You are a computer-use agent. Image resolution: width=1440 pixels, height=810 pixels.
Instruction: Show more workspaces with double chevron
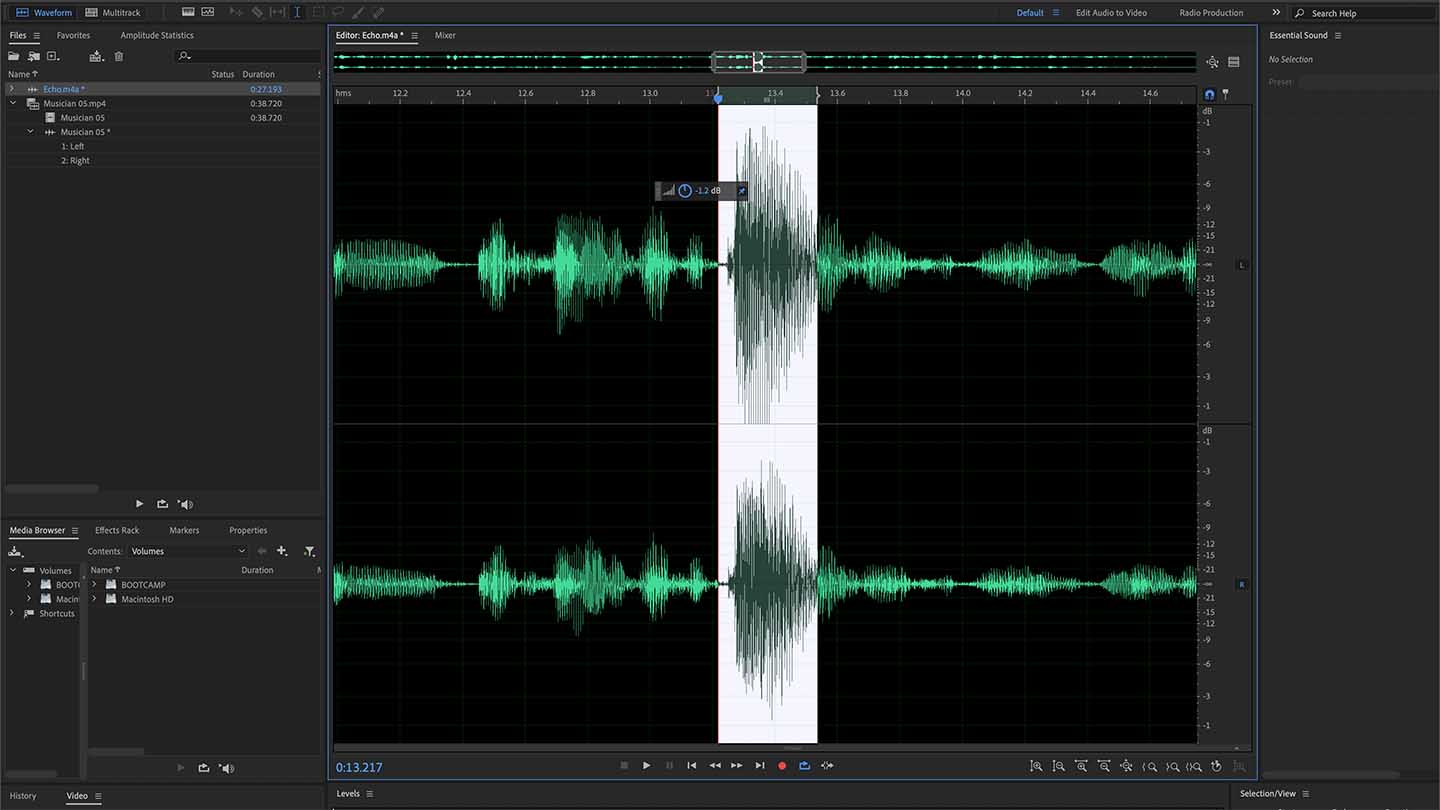(x=1276, y=13)
